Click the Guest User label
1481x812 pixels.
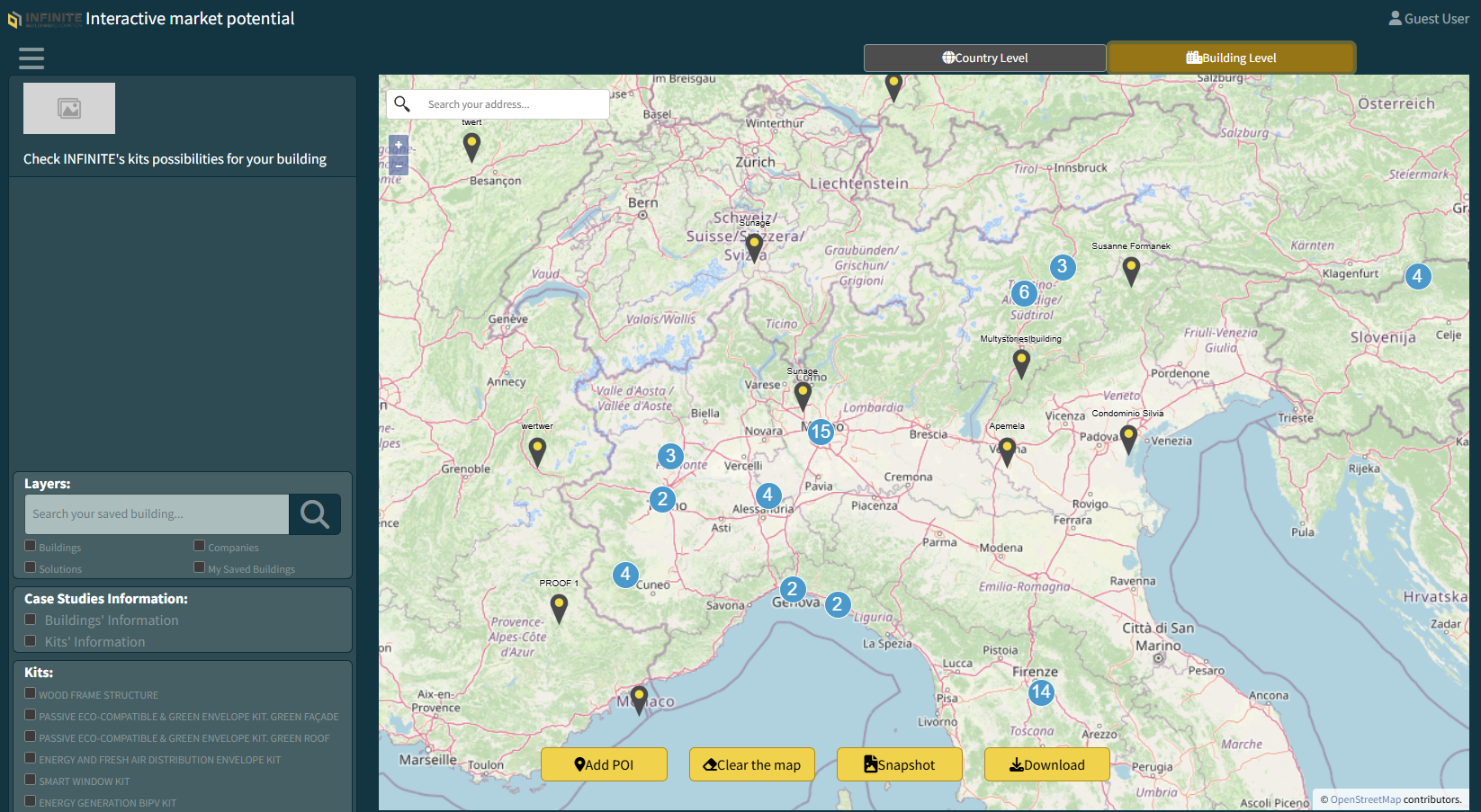(1436, 18)
